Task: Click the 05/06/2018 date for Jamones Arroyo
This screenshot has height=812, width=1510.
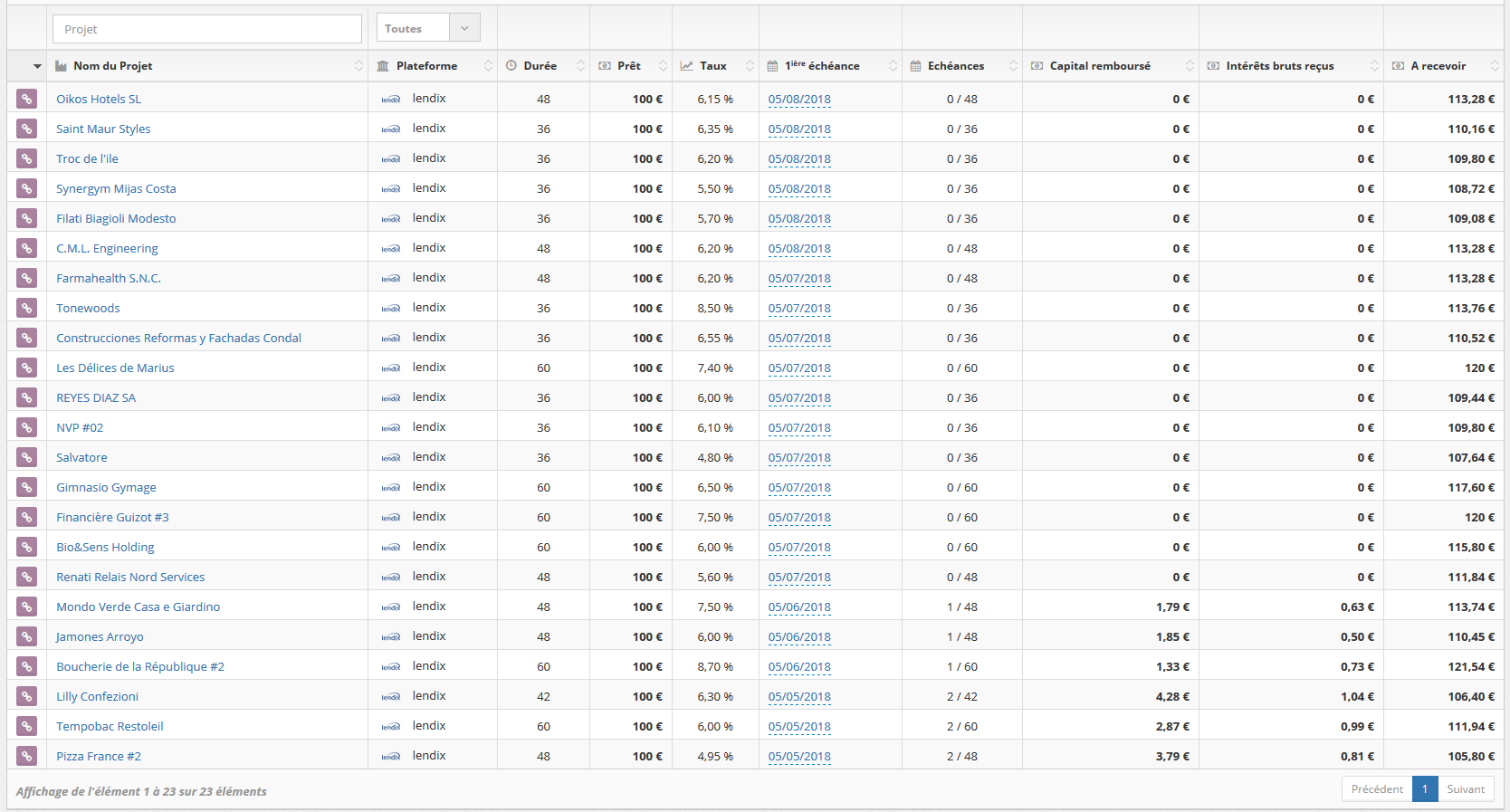Action: (799, 636)
